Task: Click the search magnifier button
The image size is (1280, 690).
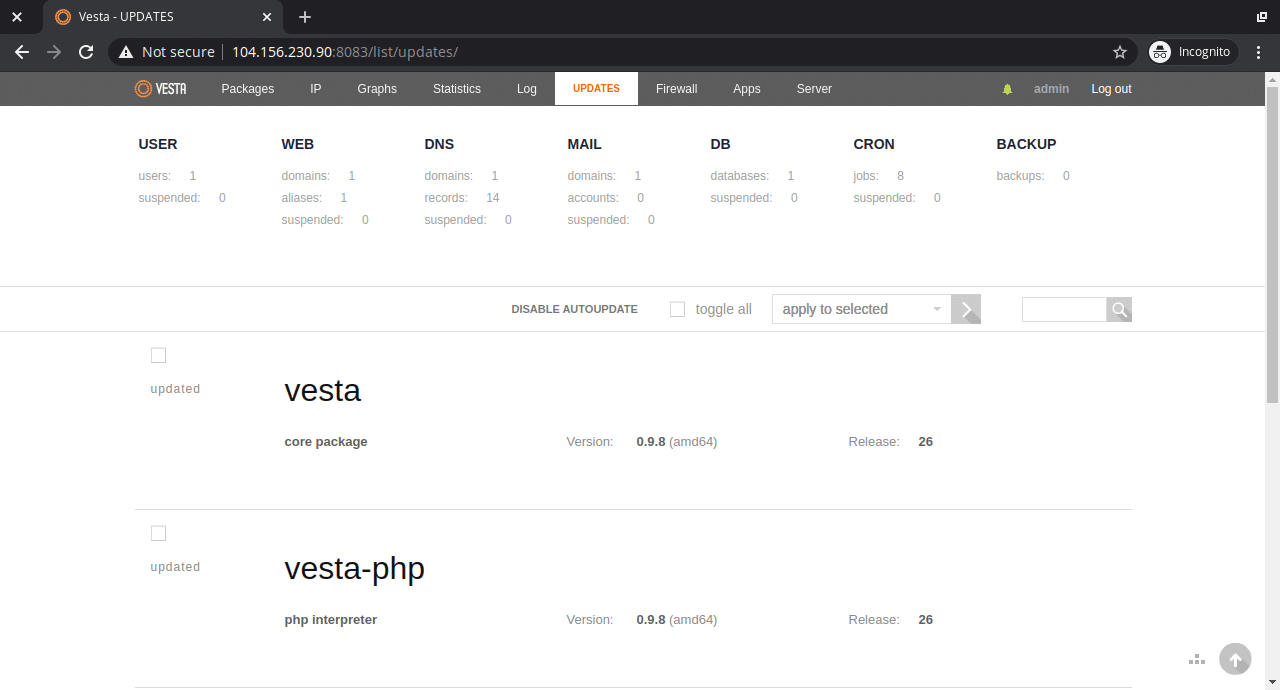Action: tap(1119, 310)
